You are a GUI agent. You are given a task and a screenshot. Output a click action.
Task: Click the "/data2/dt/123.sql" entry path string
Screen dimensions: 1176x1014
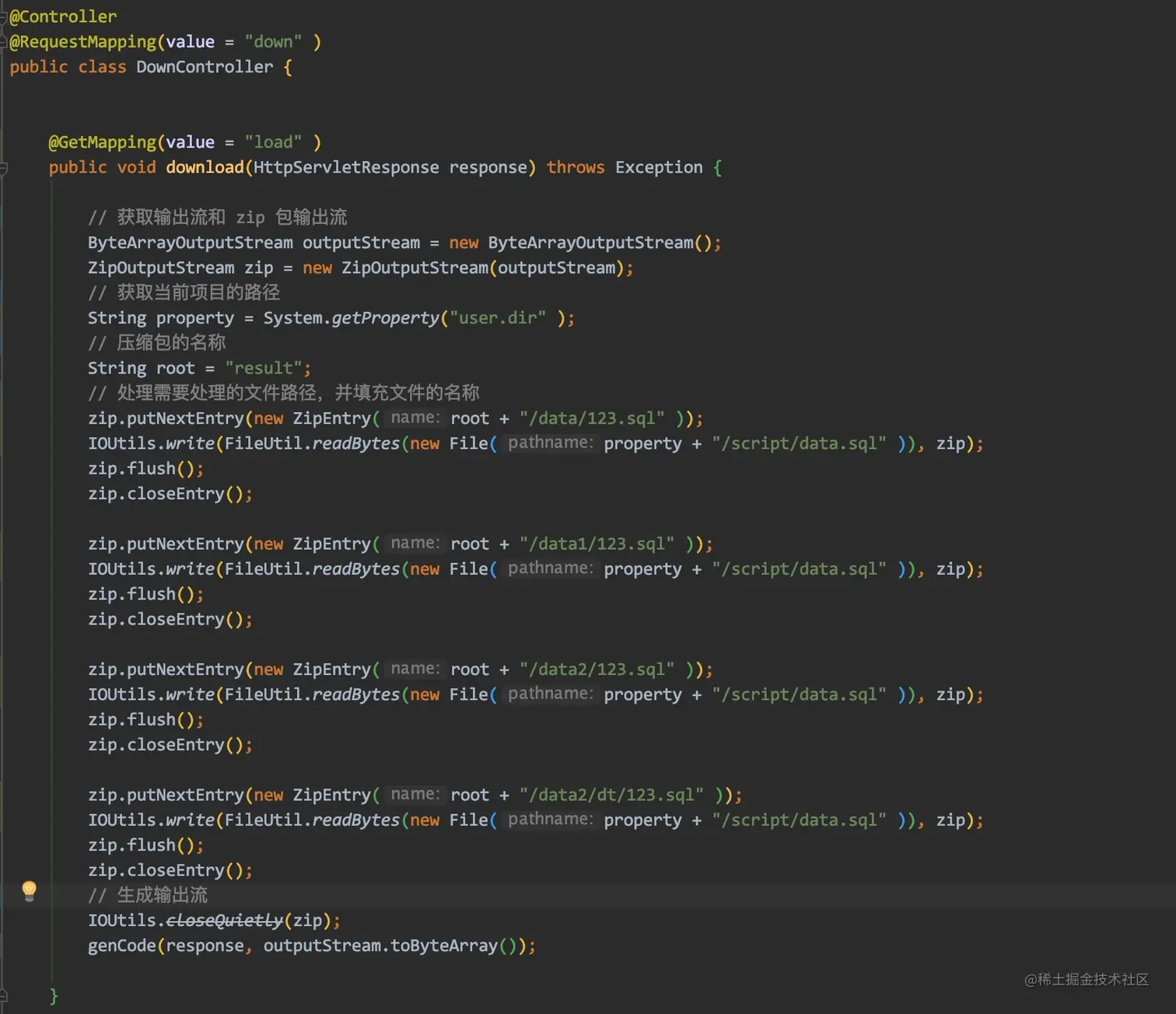(611, 795)
